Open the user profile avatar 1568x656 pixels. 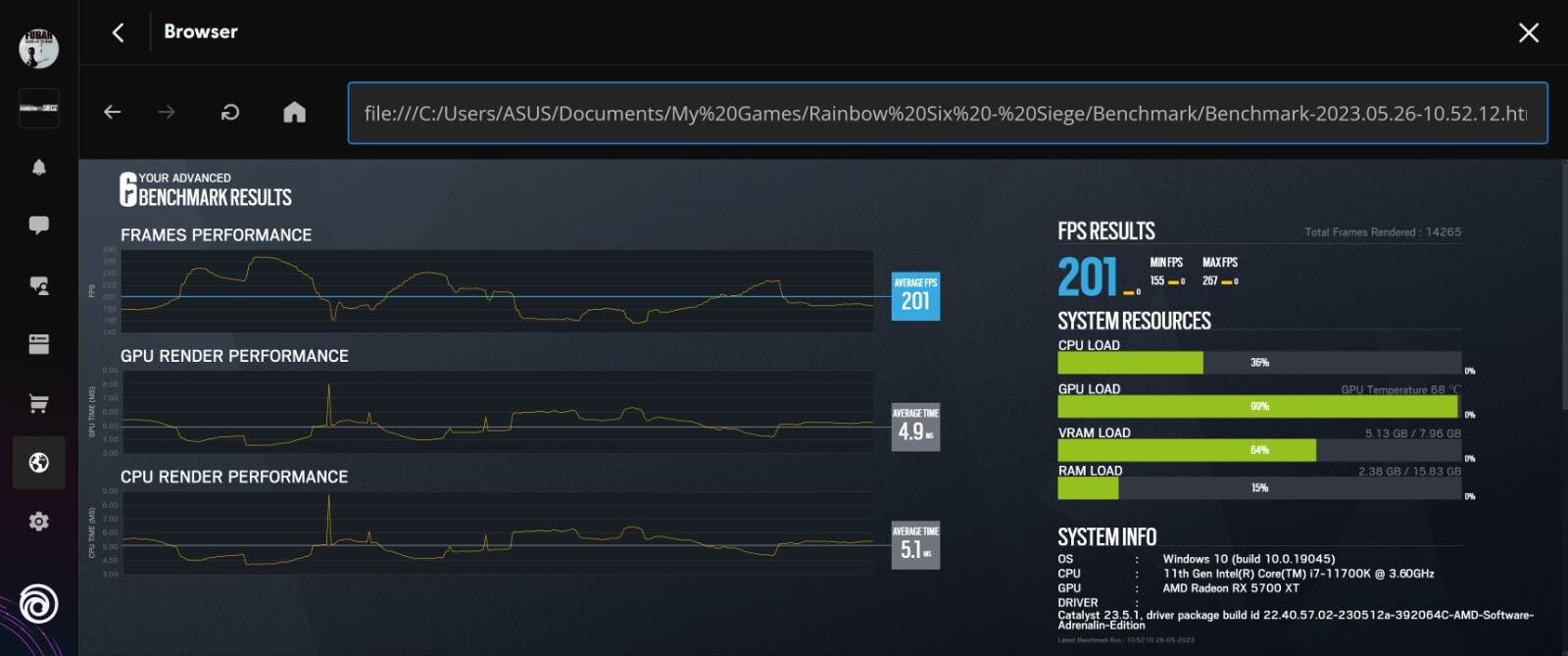39,48
